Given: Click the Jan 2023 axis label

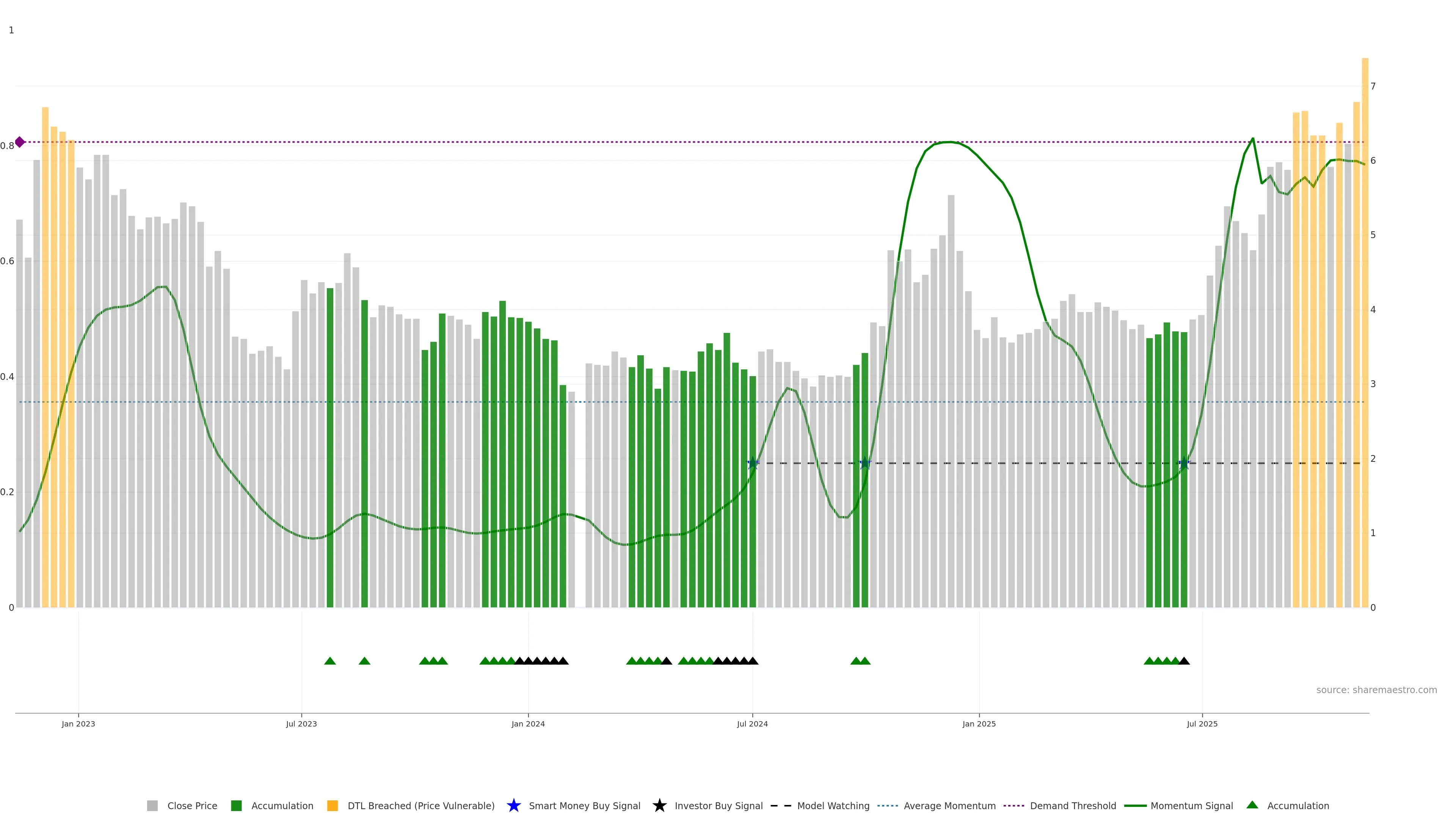Looking at the screenshot, I should click(78, 723).
